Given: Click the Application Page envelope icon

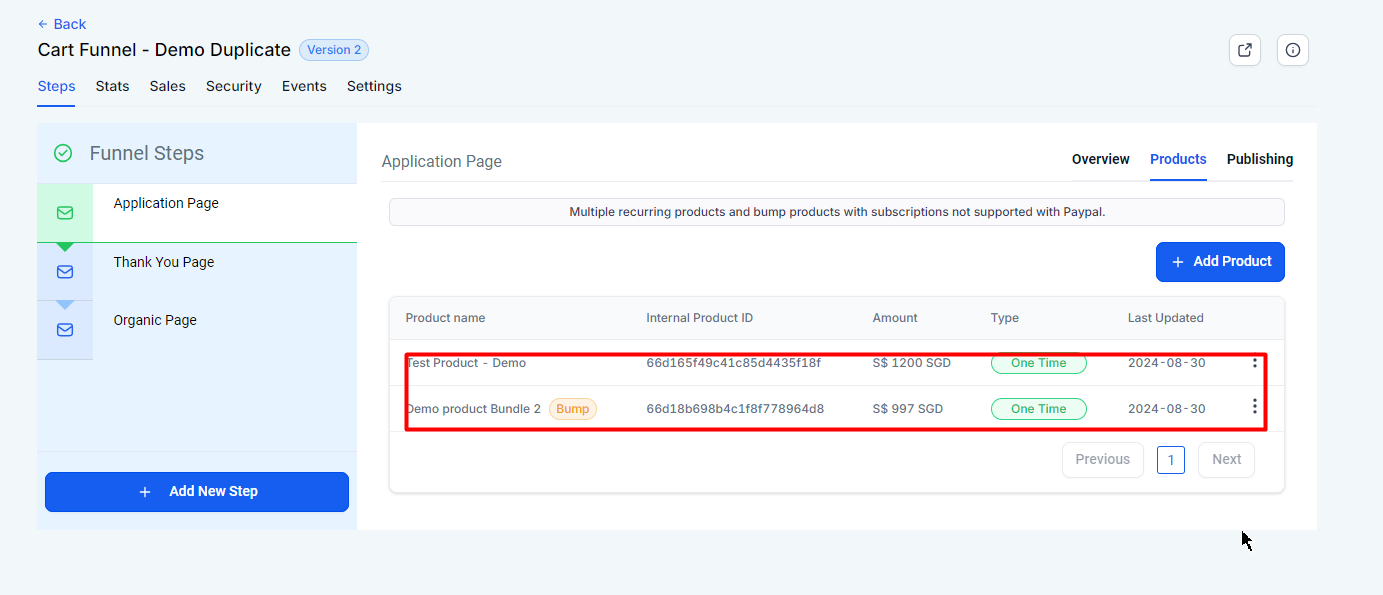Looking at the screenshot, I should point(65,213).
